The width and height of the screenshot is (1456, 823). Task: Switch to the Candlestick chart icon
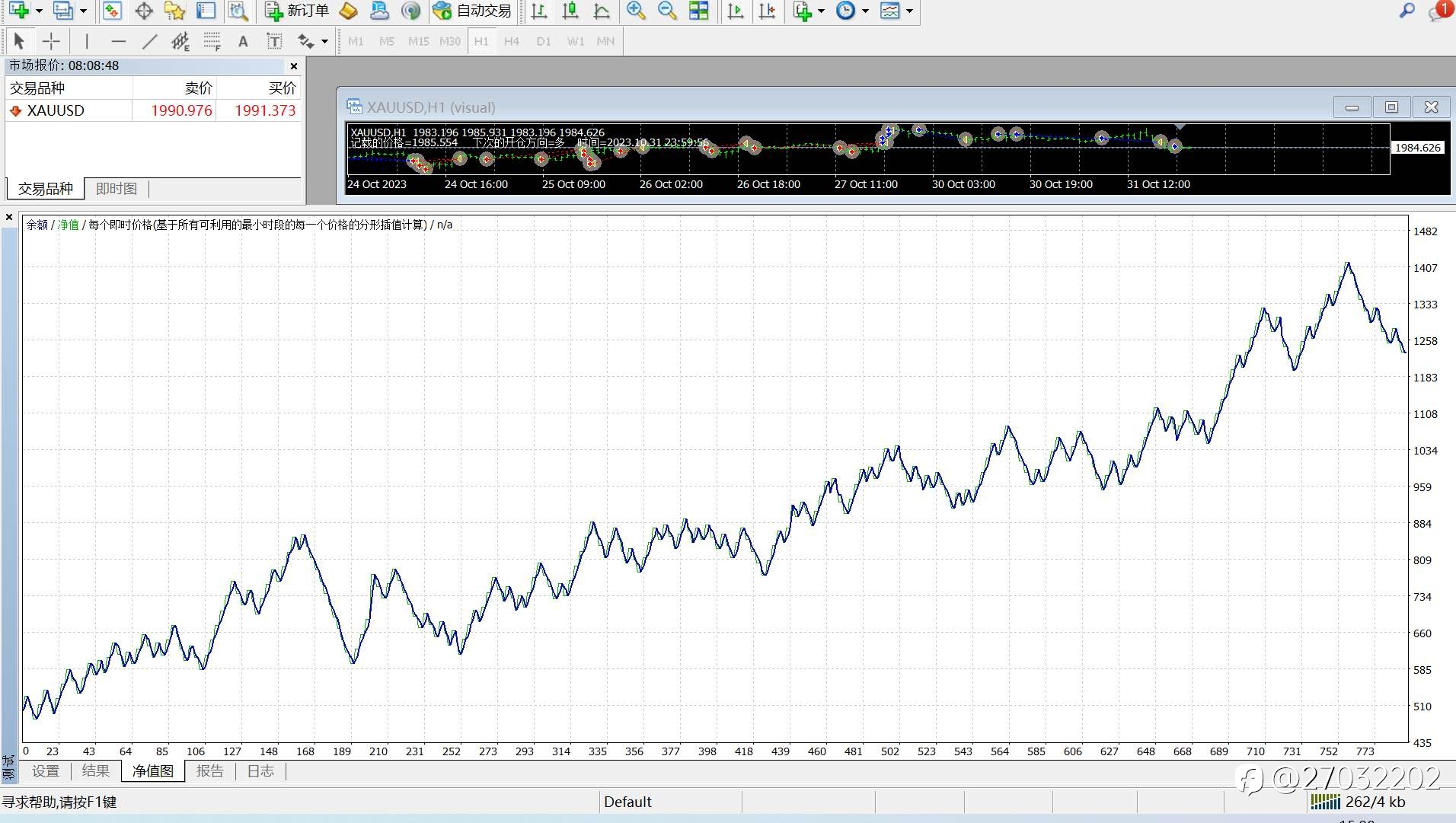pyautogui.click(x=570, y=11)
